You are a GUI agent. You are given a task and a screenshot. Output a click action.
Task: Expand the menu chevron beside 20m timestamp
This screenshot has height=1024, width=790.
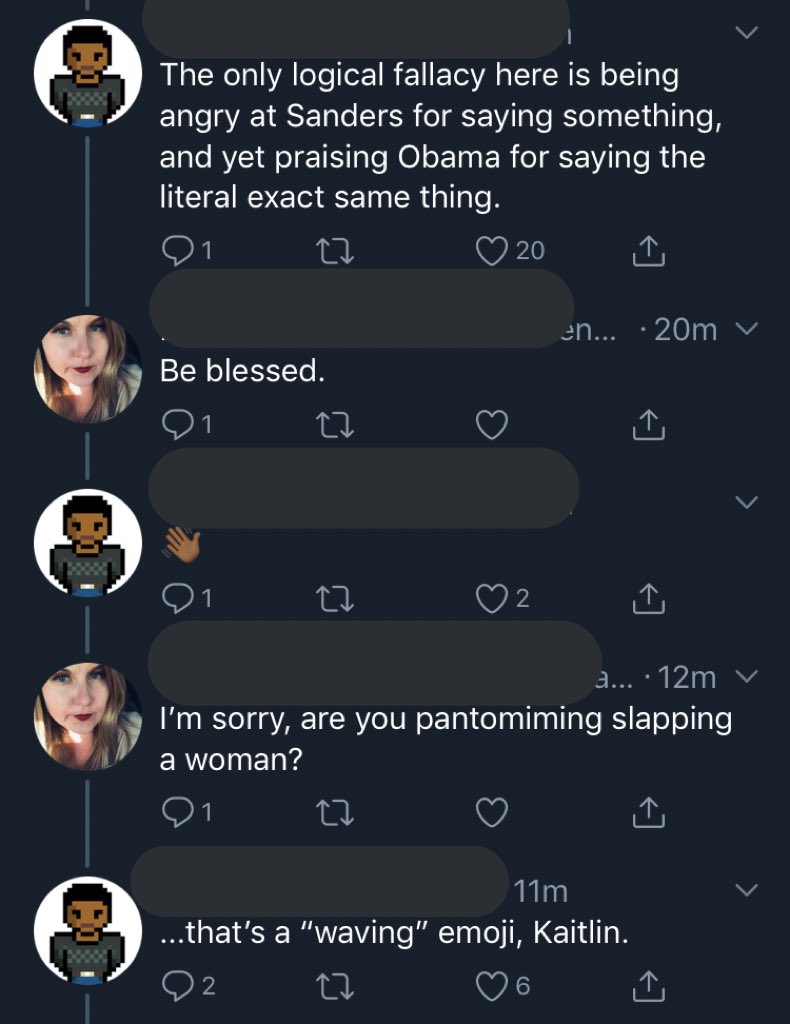[746, 329]
